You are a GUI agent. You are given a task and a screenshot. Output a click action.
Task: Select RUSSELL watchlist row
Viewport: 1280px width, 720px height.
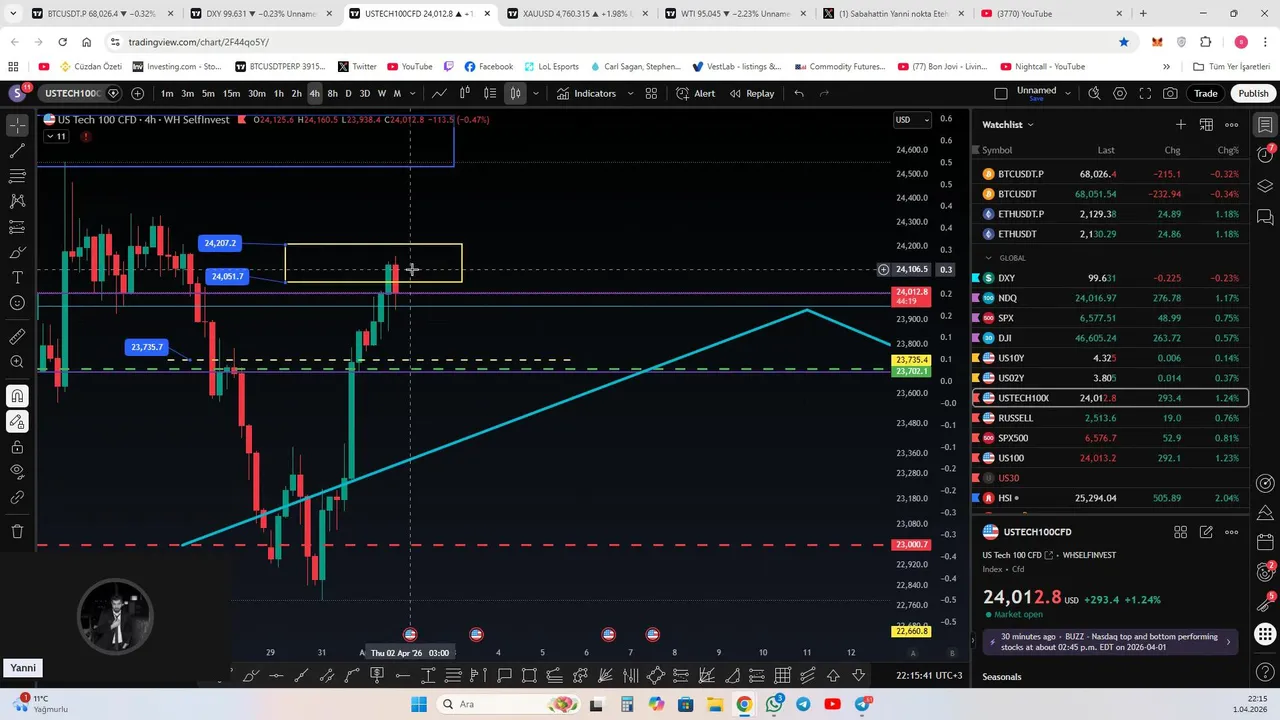click(x=1110, y=418)
